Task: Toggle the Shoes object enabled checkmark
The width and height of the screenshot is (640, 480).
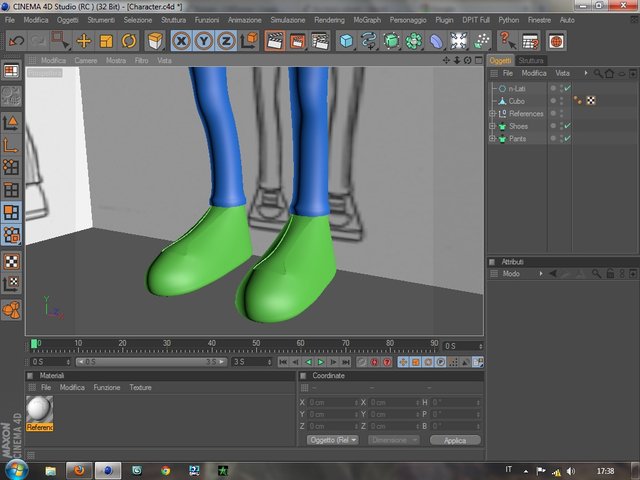Action: point(567,126)
